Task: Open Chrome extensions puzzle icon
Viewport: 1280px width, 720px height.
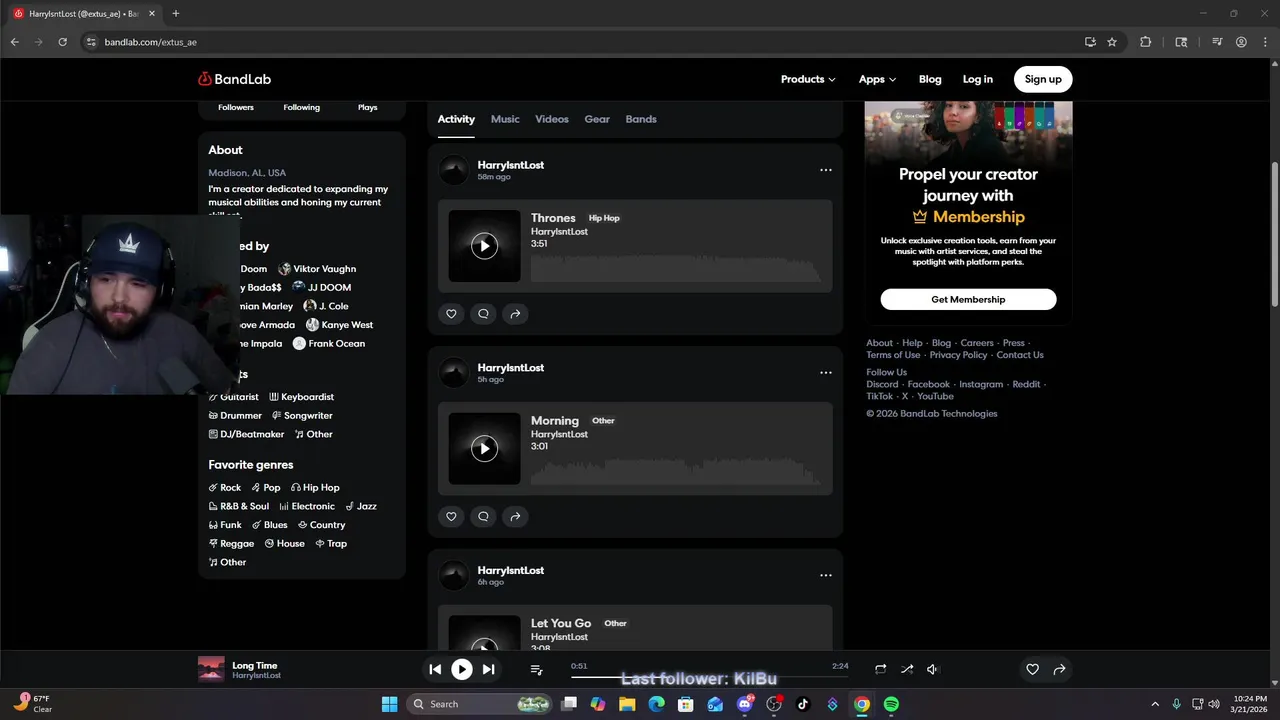Action: coord(1146,42)
